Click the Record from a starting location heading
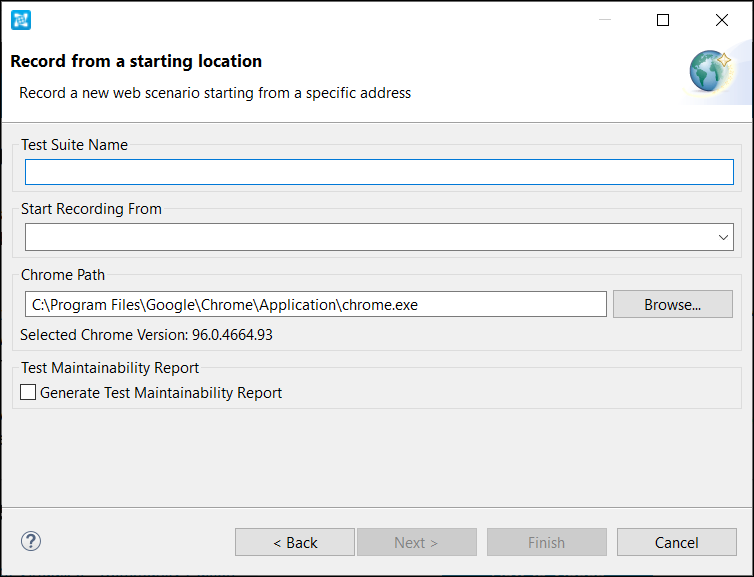This screenshot has height=577, width=754. click(x=136, y=62)
